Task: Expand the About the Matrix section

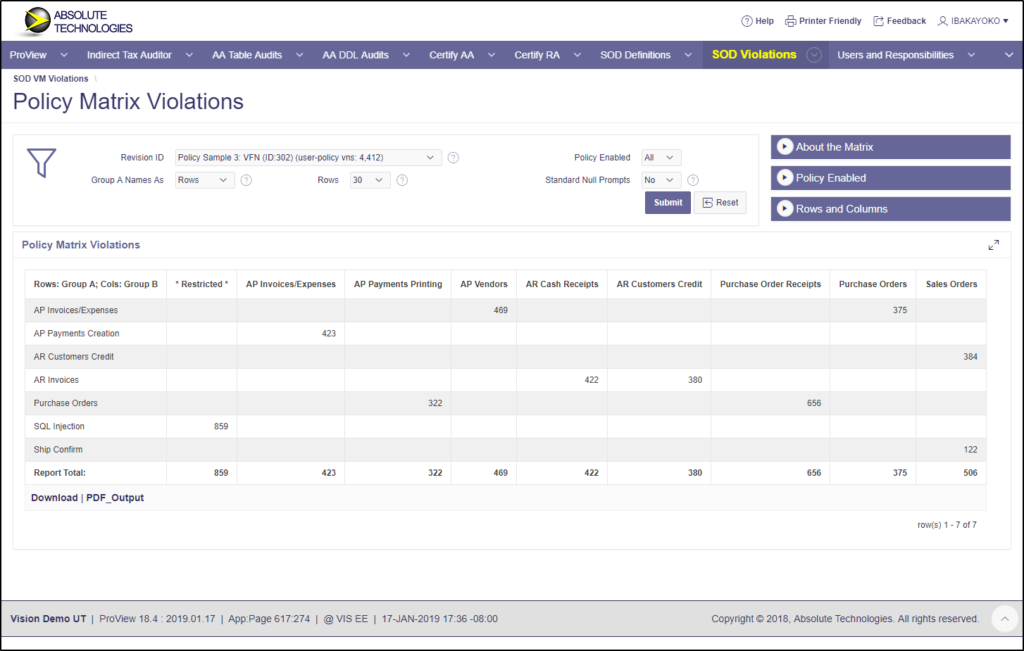Action: 890,147
